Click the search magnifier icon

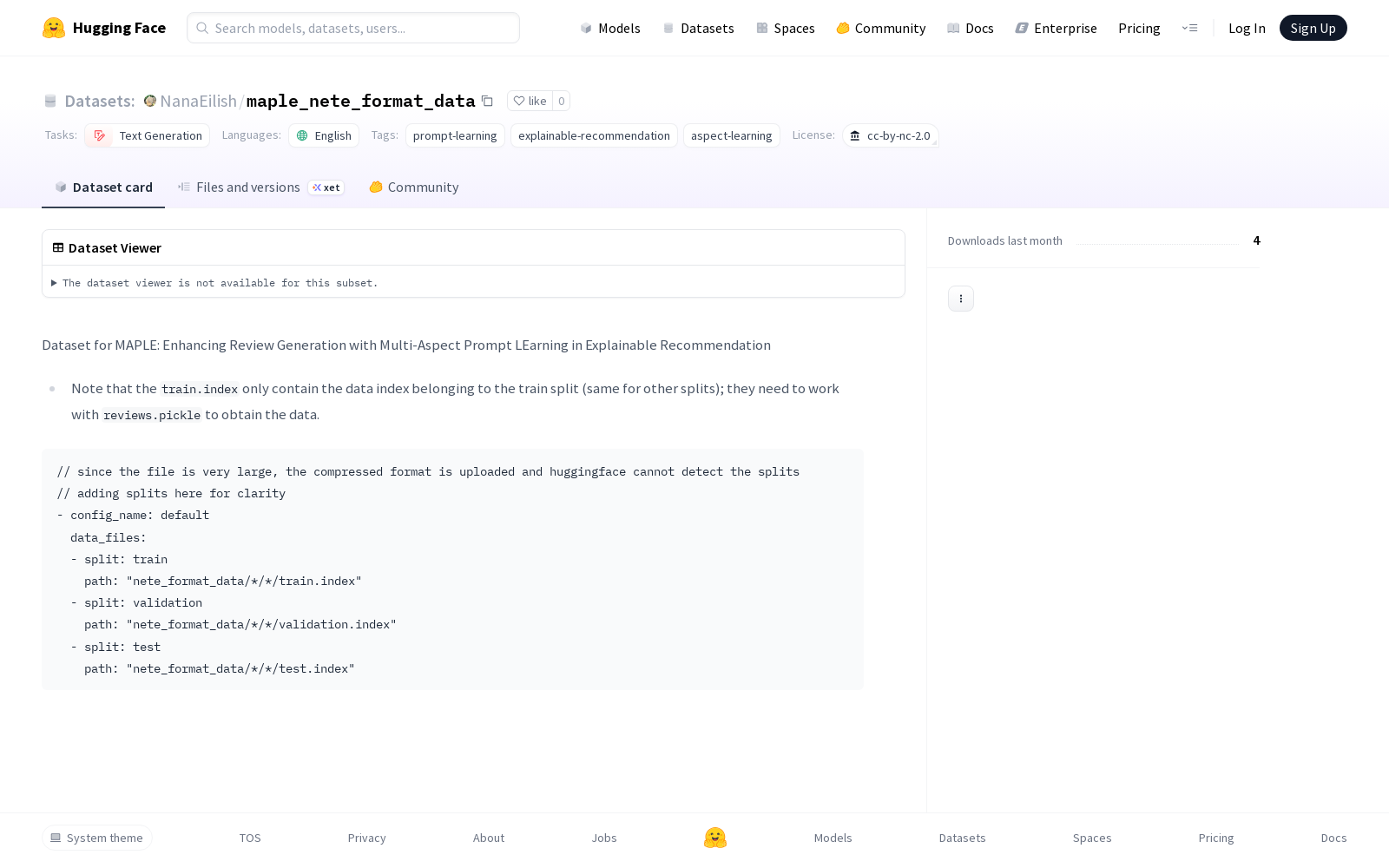[x=202, y=28]
